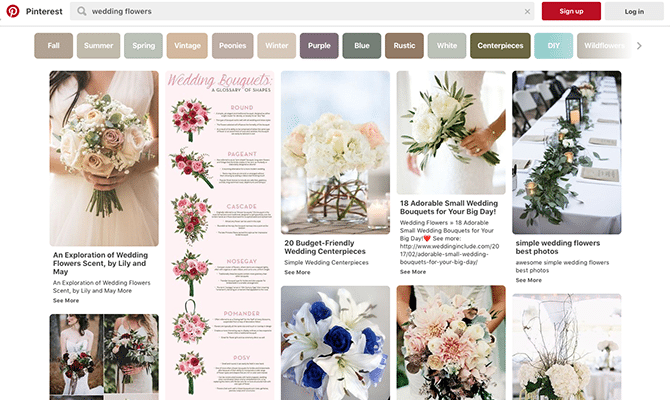Screen dimensions: 670x400
Task: Choose the Centerpieces filter chip
Action: click(x=500, y=46)
